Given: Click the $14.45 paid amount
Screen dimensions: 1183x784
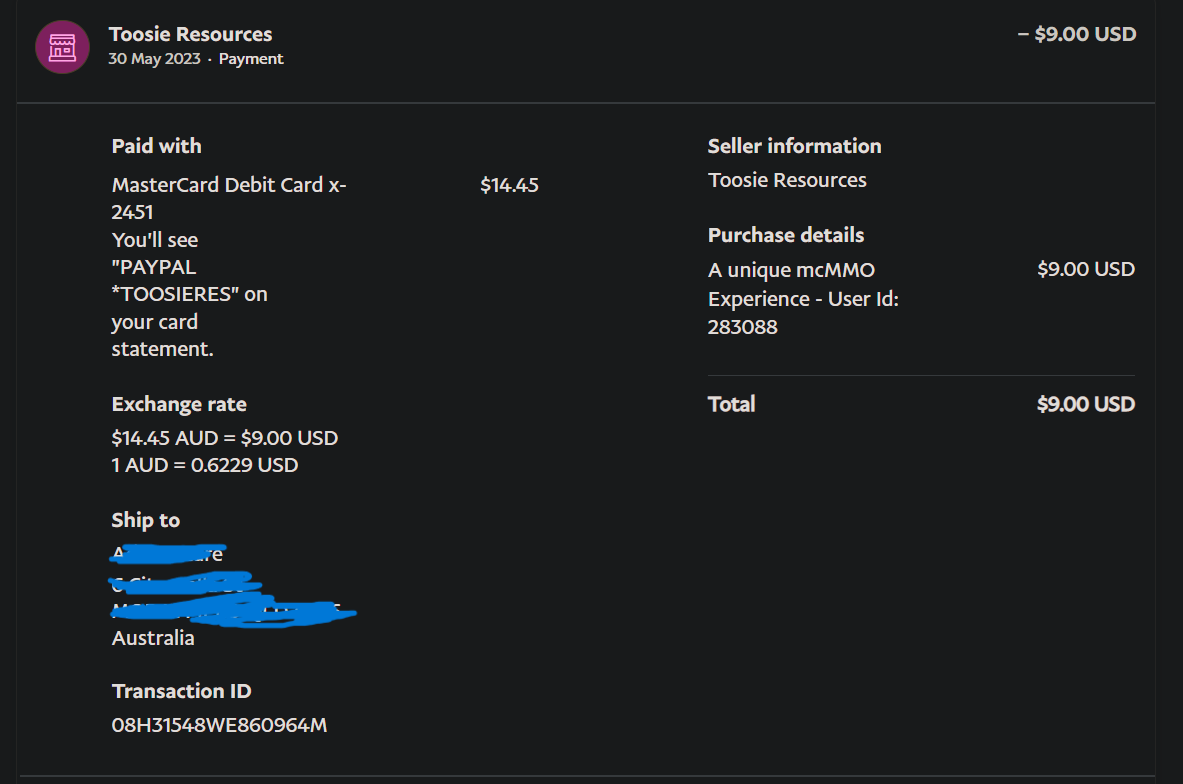Looking at the screenshot, I should pyautogui.click(x=509, y=185).
